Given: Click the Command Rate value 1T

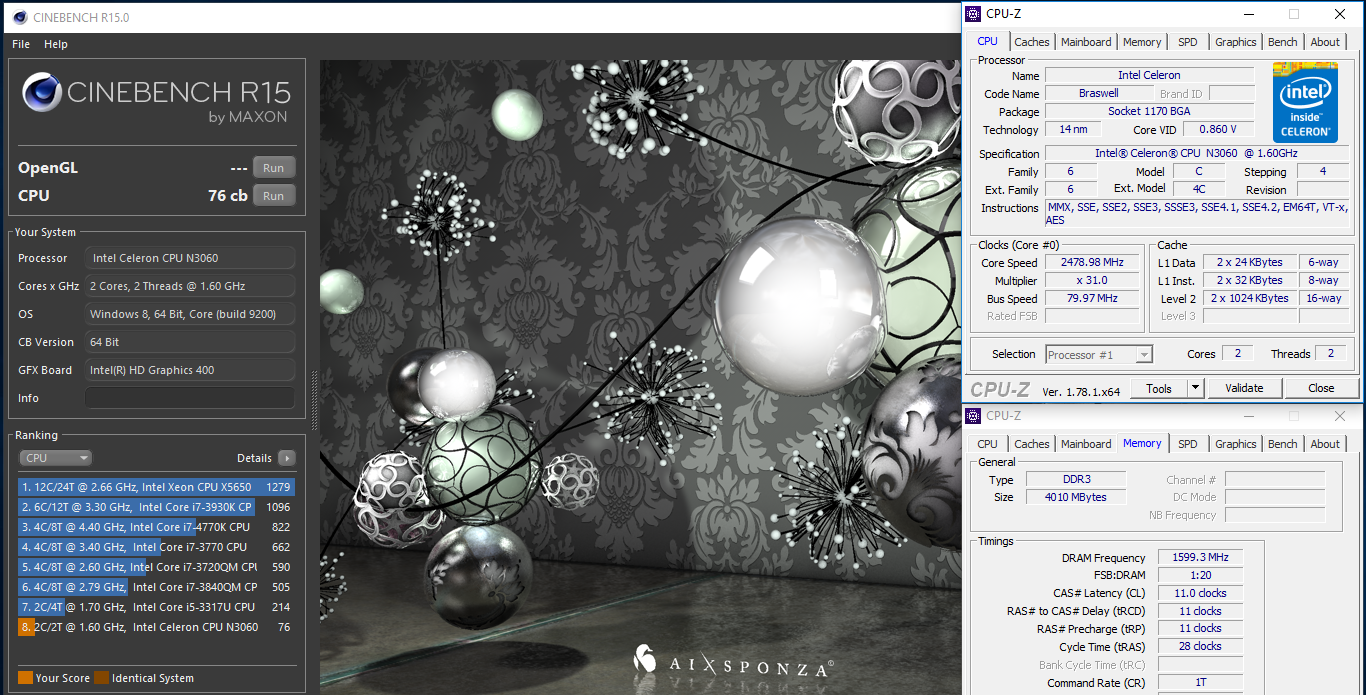Looking at the screenshot, I should [x=1203, y=683].
